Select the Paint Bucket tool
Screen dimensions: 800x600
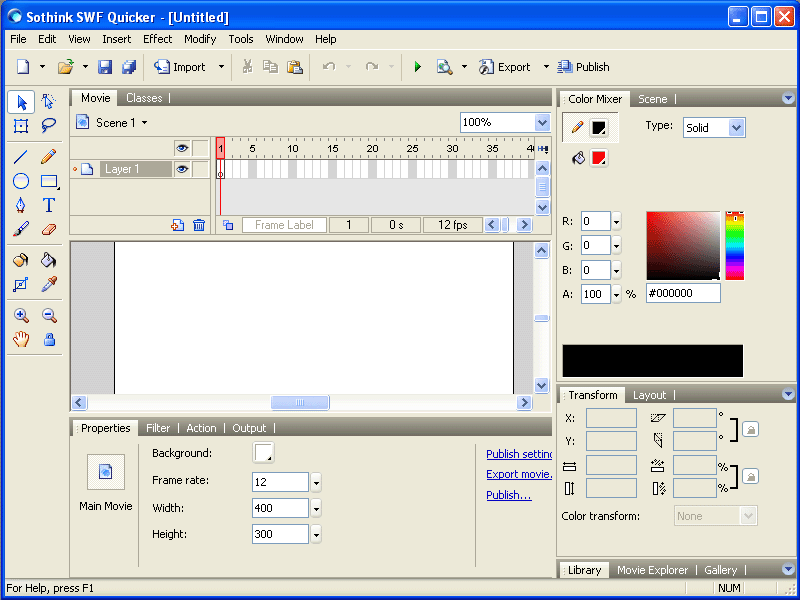48,260
